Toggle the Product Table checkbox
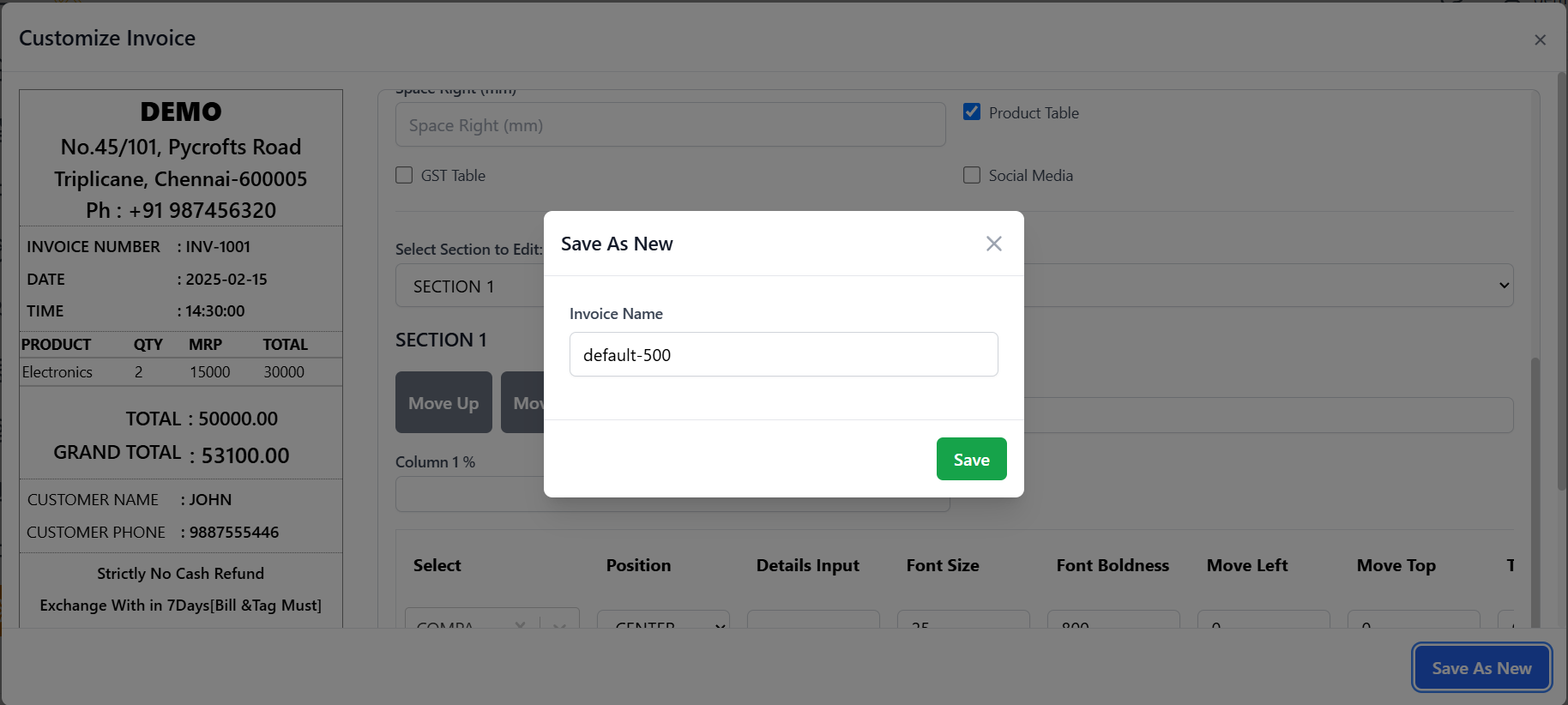 (x=972, y=111)
